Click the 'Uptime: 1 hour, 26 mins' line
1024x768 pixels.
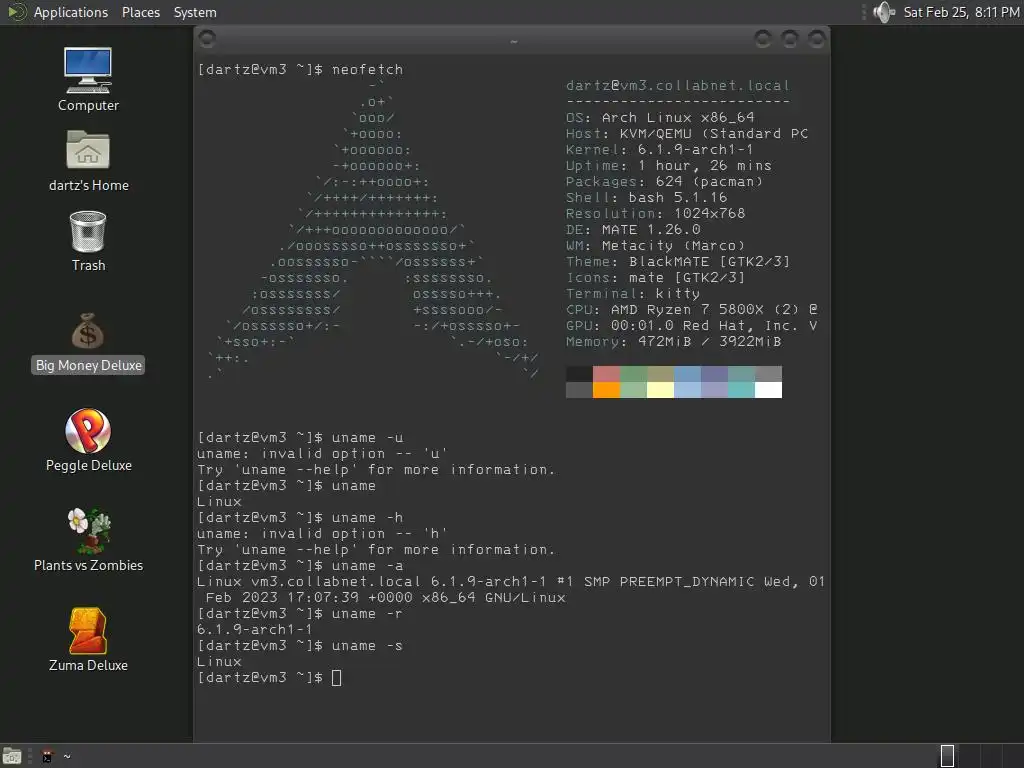[x=669, y=166]
